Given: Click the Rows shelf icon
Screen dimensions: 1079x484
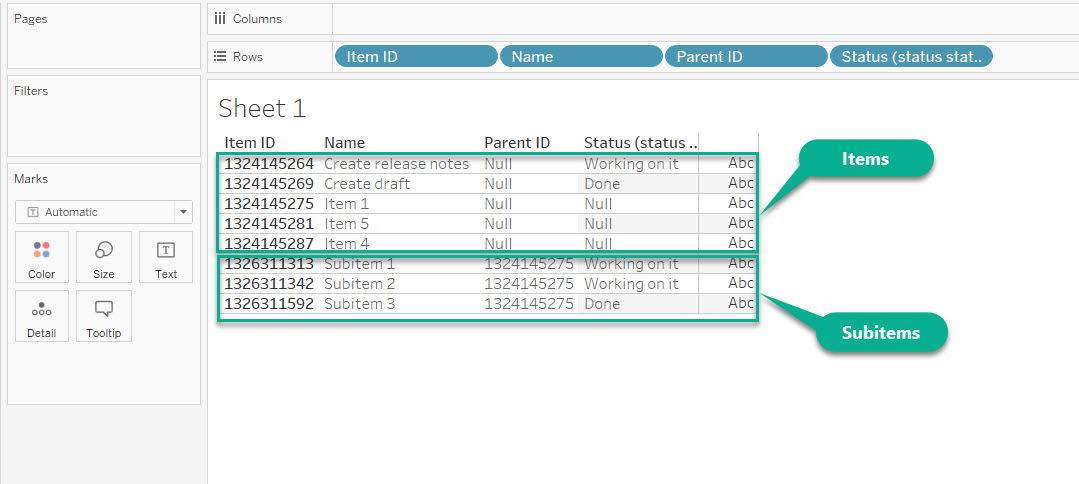Looking at the screenshot, I should pos(219,57).
